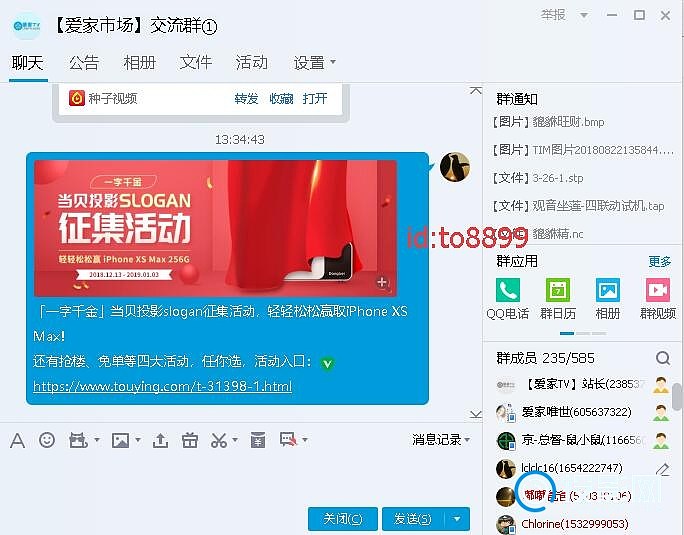The height and width of the screenshot is (535, 684).
Task: Click the 发送(S) button
Action: (413, 519)
